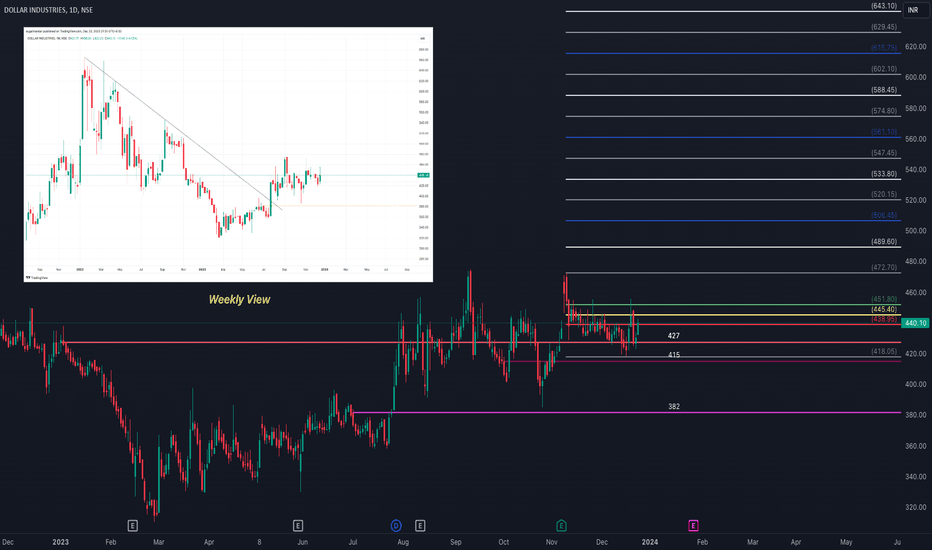Open the earnings marker beside the dividend marker

(420, 526)
